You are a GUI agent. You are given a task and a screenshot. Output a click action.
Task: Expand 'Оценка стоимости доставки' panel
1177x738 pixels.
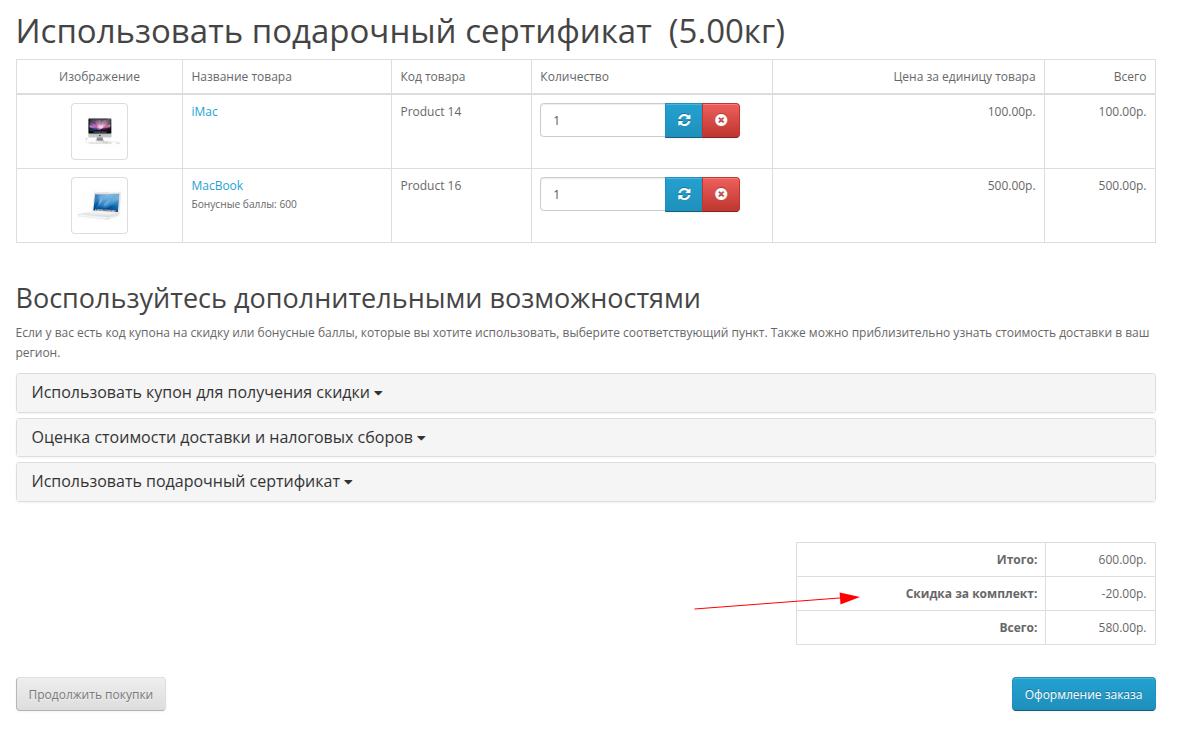[x=228, y=438]
